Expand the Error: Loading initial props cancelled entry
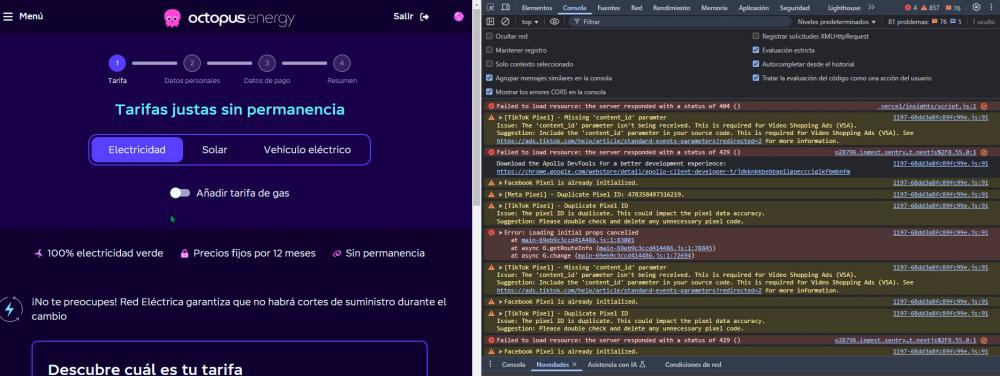Image resolution: width=1000 pixels, height=376 pixels. pyautogui.click(x=501, y=233)
